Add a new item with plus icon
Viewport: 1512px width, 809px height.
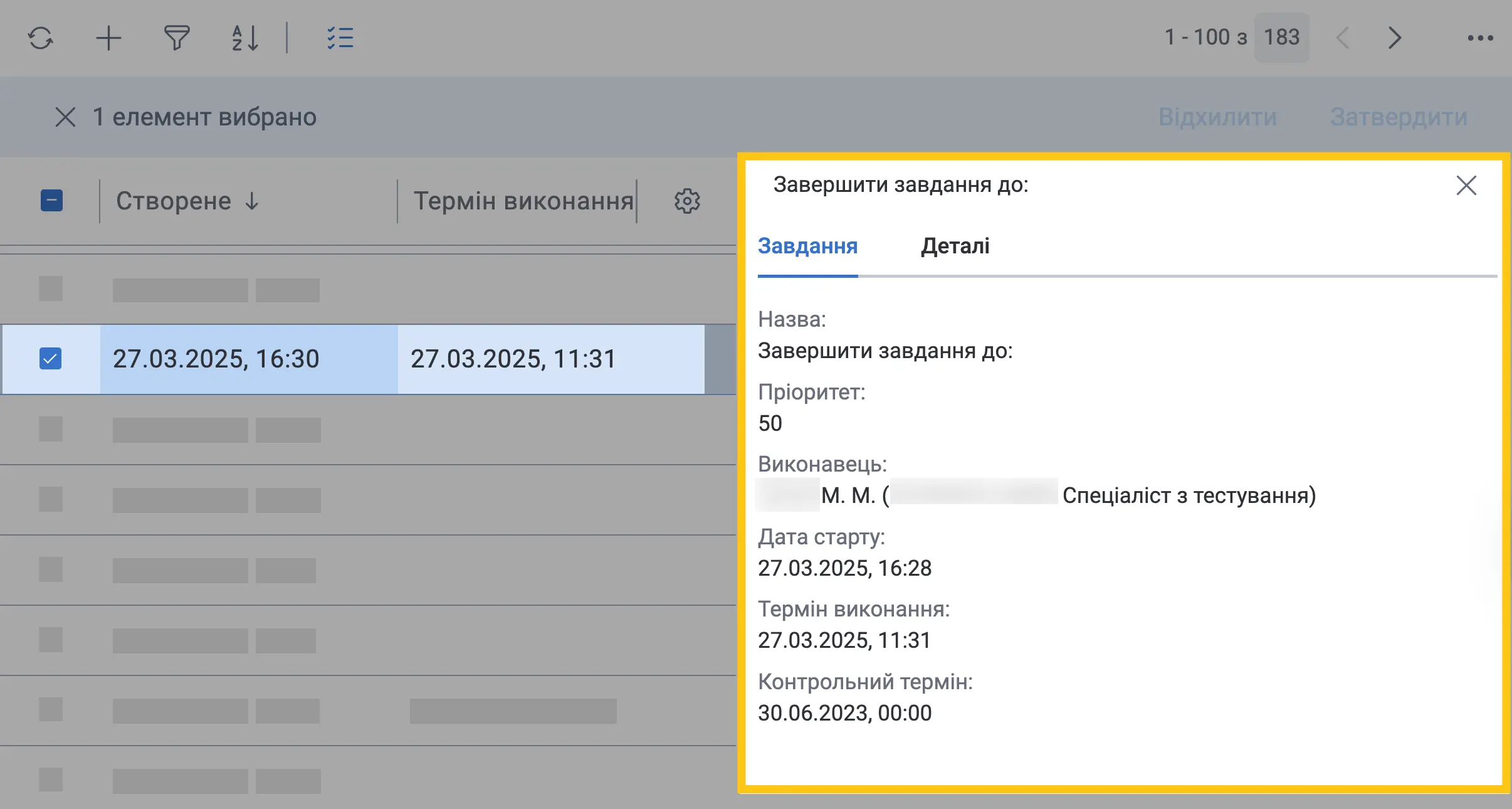point(108,38)
